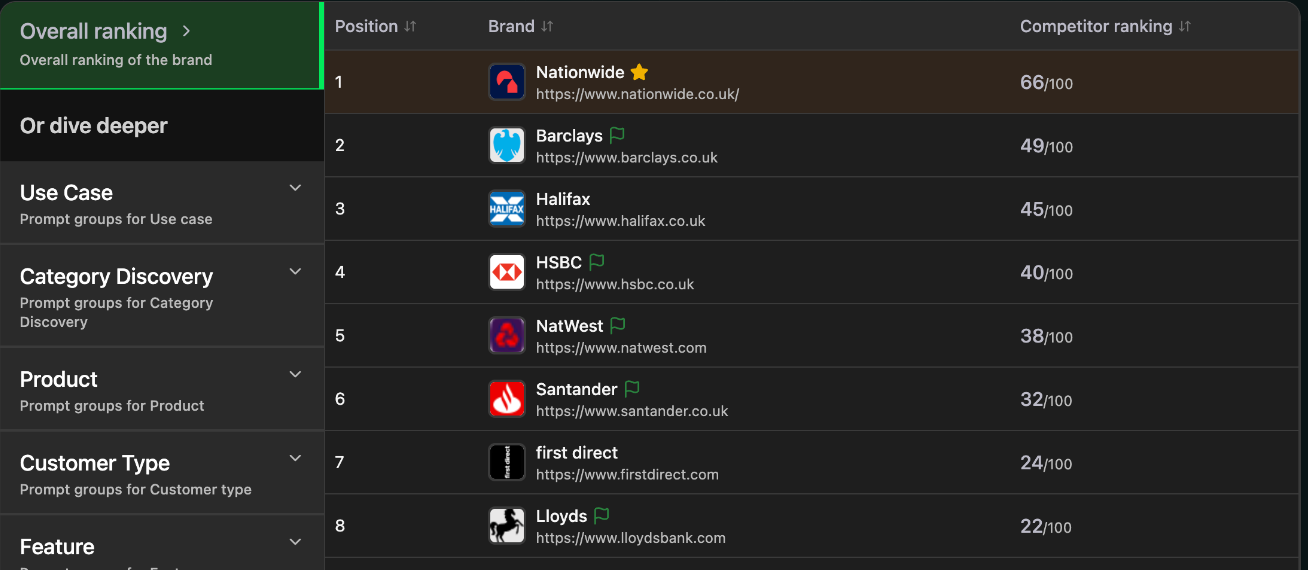
Task: Click the Halifax brand name
Action: [563, 199]
